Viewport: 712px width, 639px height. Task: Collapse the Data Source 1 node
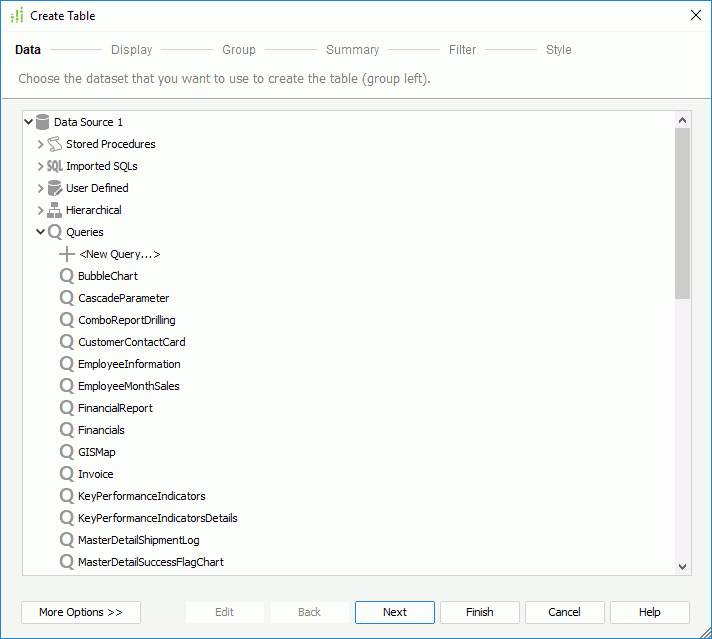click(x=29, y=122)
